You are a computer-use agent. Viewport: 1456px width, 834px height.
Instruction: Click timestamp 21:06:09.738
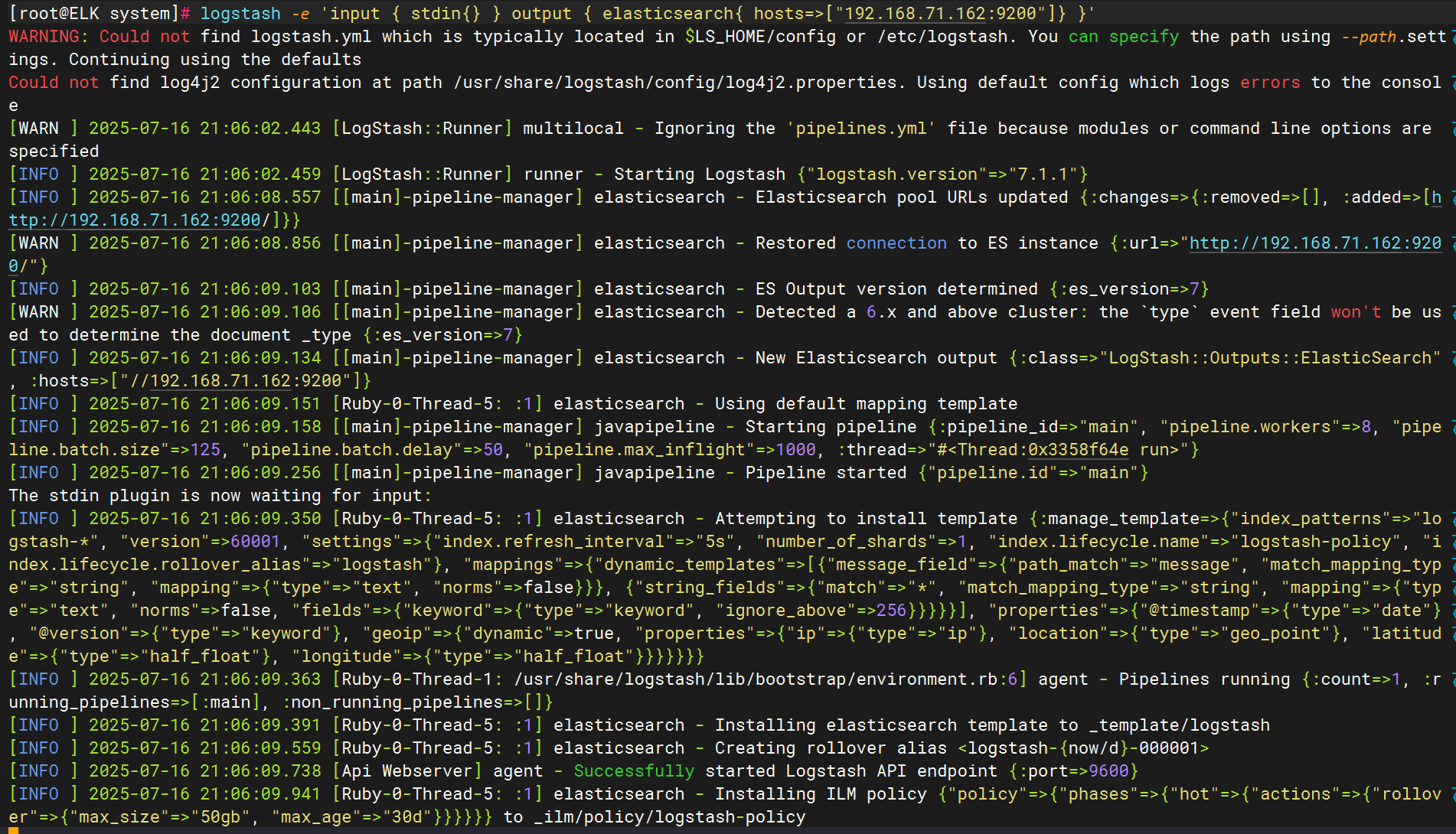[x=260, y=771]
